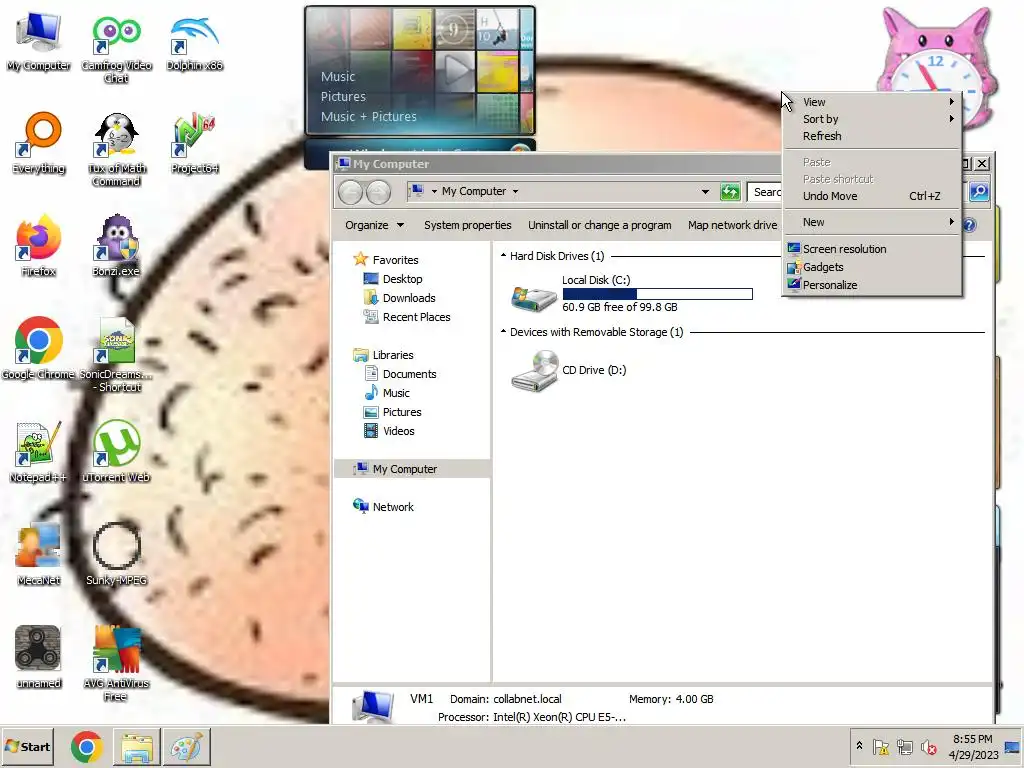Open Screen resolution from context menu
The image size is (1024, 768).
coord(872,249)
